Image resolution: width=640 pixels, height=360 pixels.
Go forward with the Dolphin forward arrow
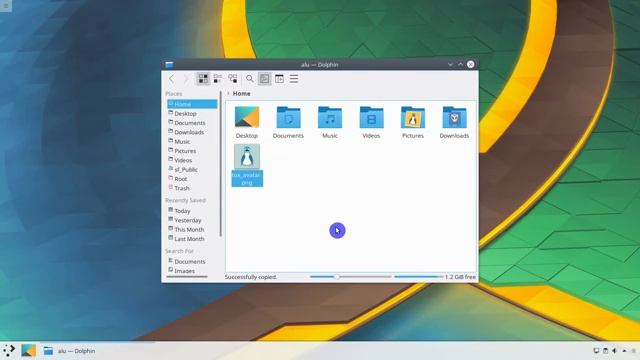point(186,79)
